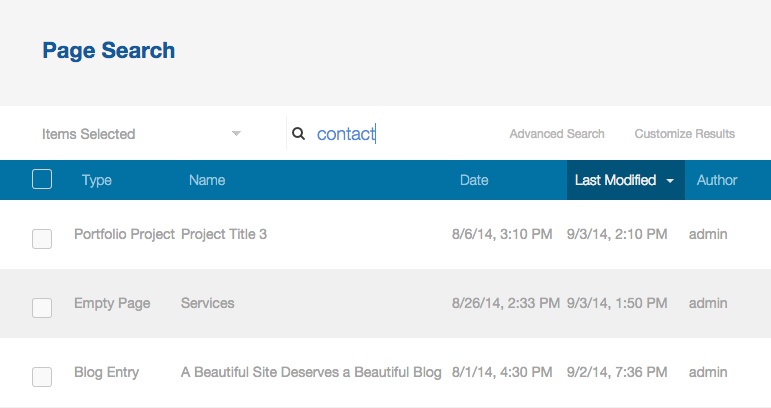The image size is (771, 408).
Task: Click the Portfolio Project type cell
Action: 124,234
